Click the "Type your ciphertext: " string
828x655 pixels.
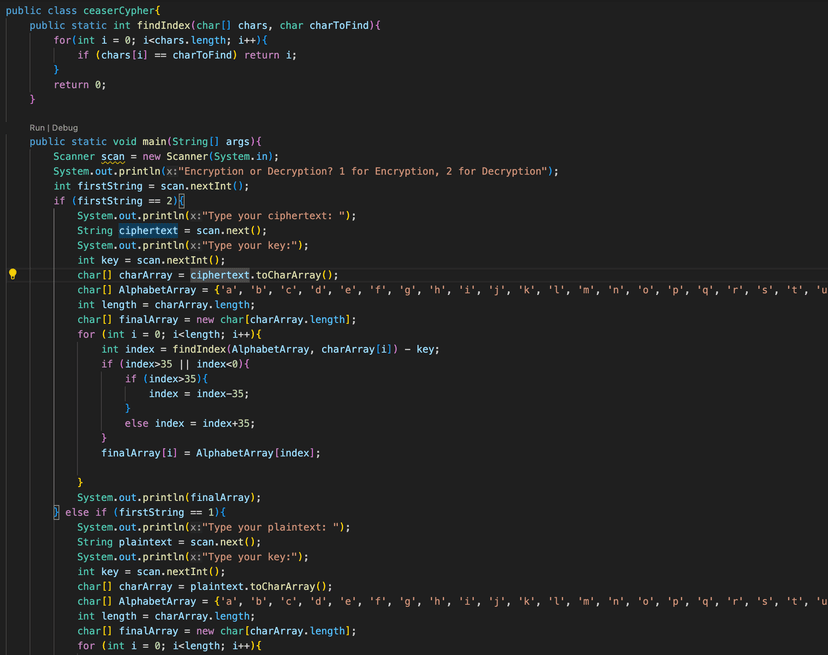coord(276,216)
